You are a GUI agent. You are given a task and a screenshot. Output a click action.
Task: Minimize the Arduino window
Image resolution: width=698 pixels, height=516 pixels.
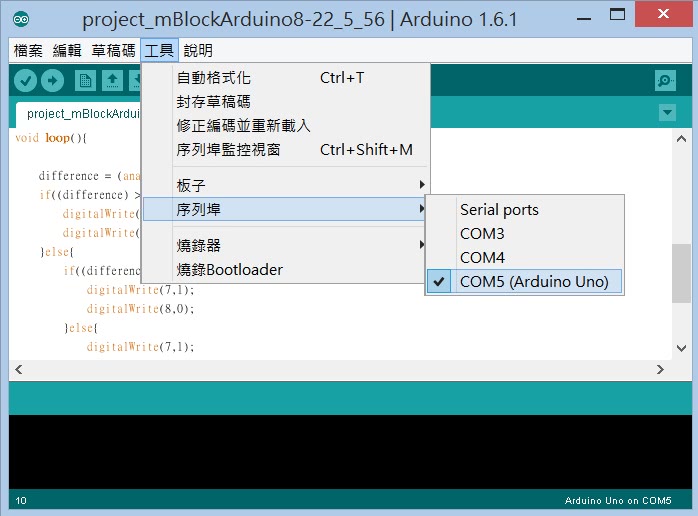(584, 19)
